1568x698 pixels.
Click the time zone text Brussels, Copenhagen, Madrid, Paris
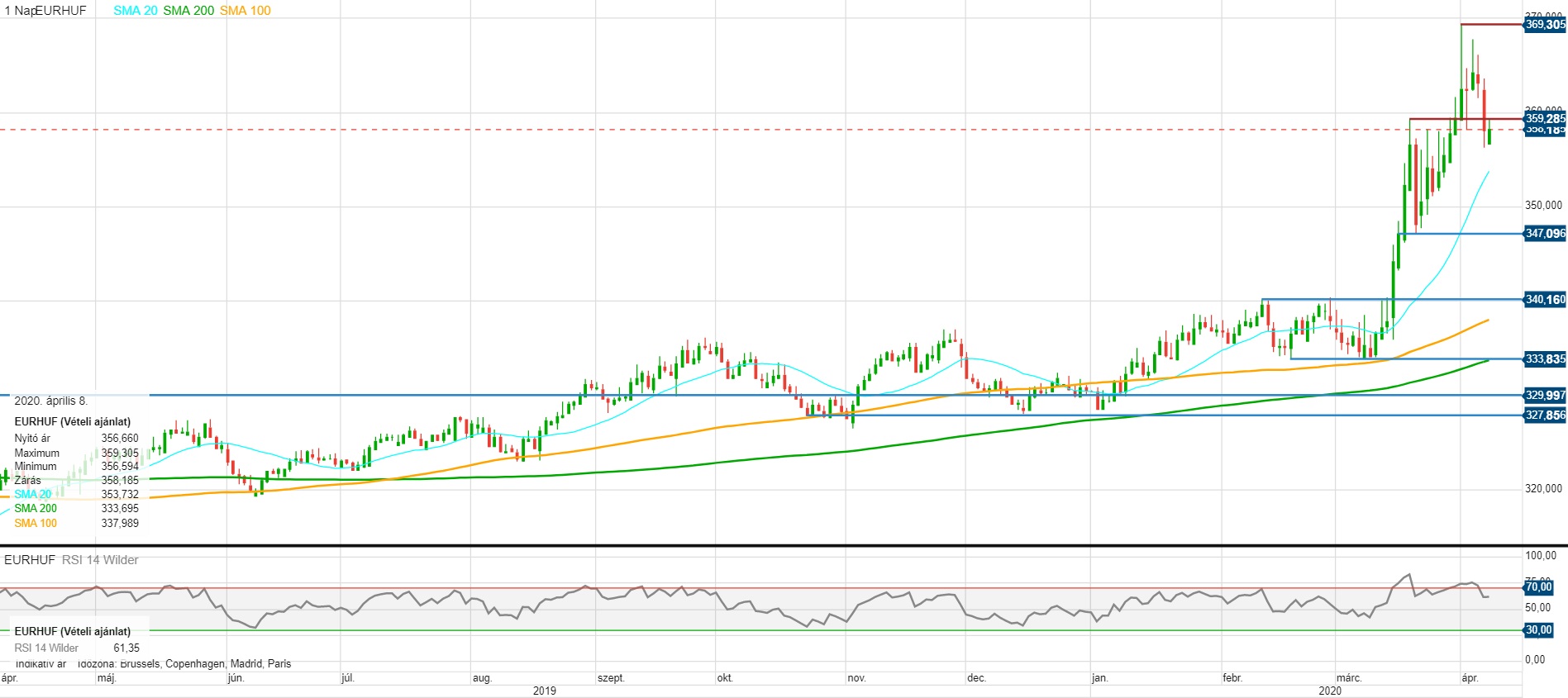(x=205, y=664)
